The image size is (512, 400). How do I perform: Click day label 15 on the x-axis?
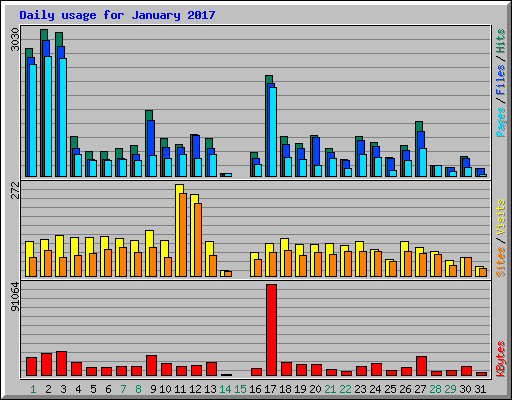pos(240,389)
